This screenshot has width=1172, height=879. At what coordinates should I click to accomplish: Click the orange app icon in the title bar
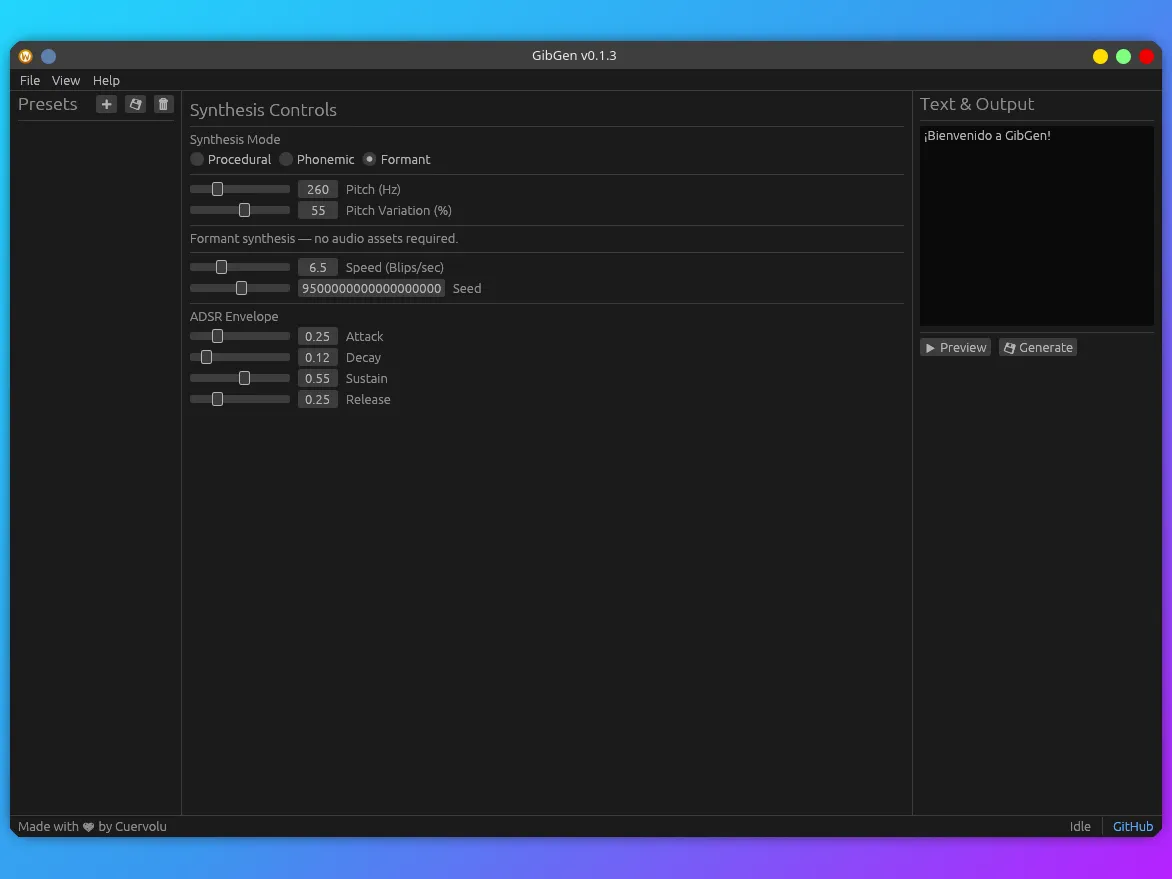26,56
